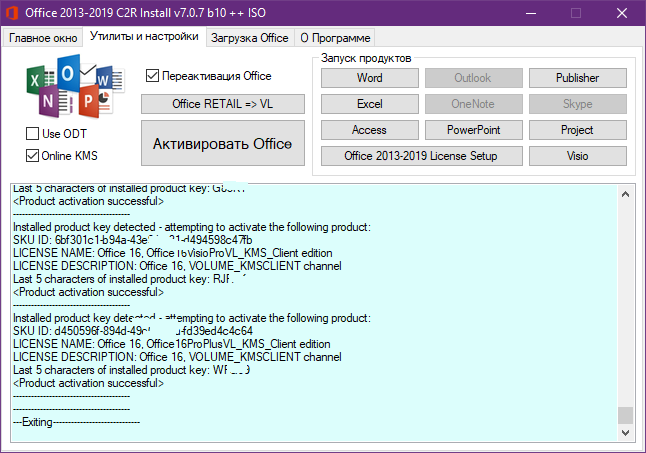
Task: Click the Office RETAIL => VL button
Action: click(222, 104)
